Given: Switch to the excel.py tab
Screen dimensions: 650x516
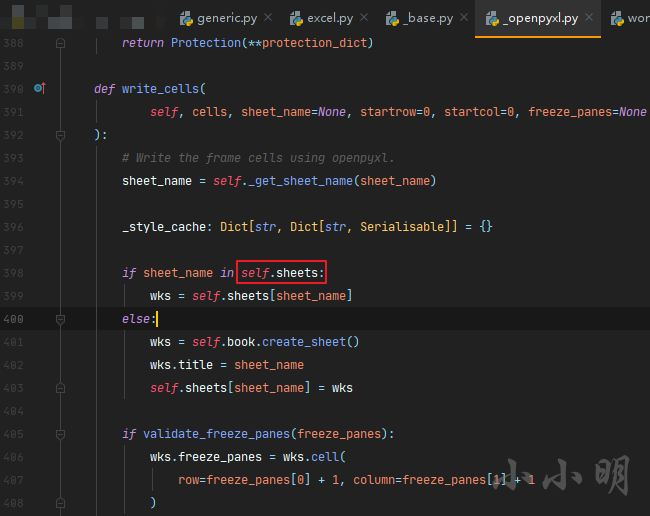Looking at the screenshot, I should click(330, 18).
